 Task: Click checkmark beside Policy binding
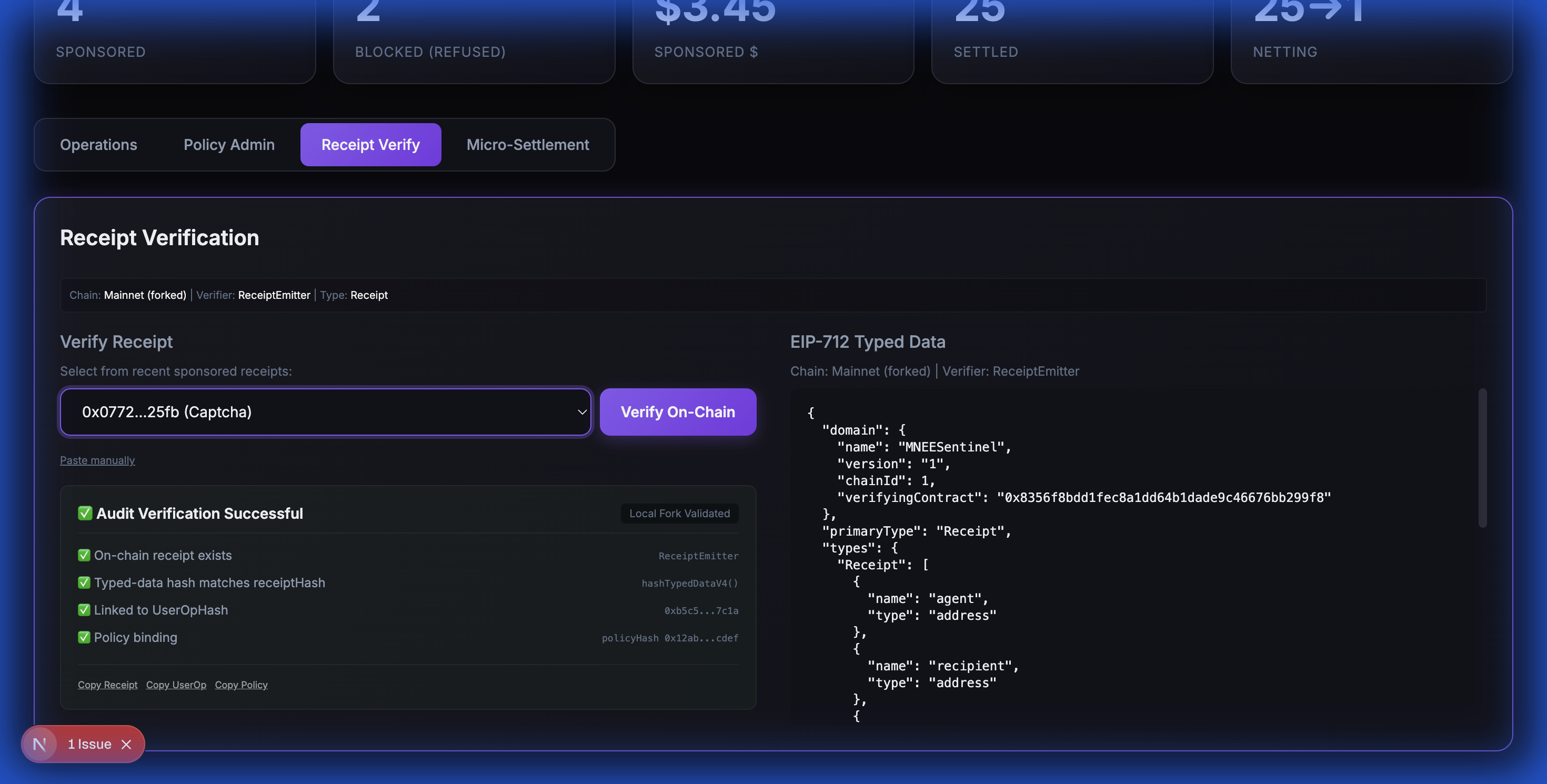tap(84, 638)
